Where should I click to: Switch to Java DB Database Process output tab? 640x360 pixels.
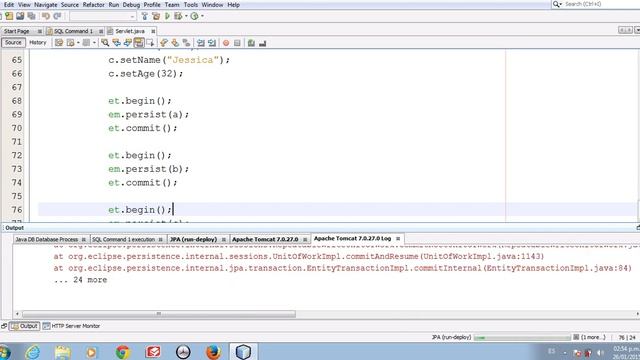(x=47, y=239)
